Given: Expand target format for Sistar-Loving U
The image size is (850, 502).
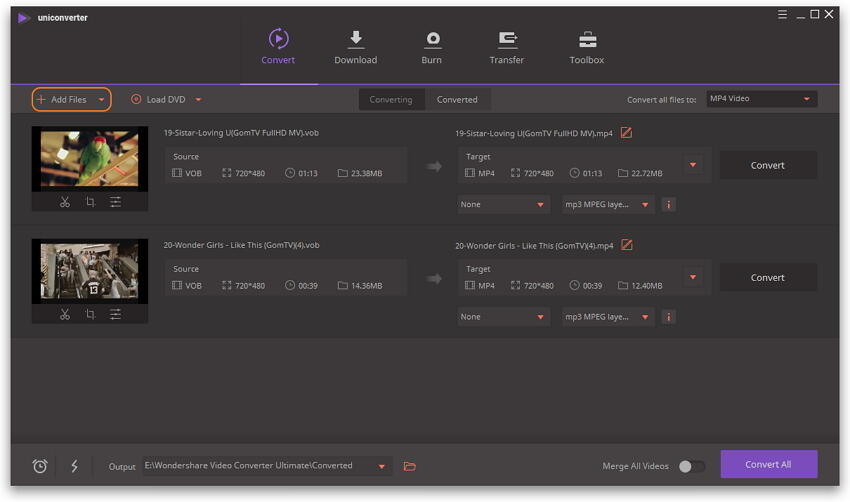Looking at the screenshot, I should 693,165.
